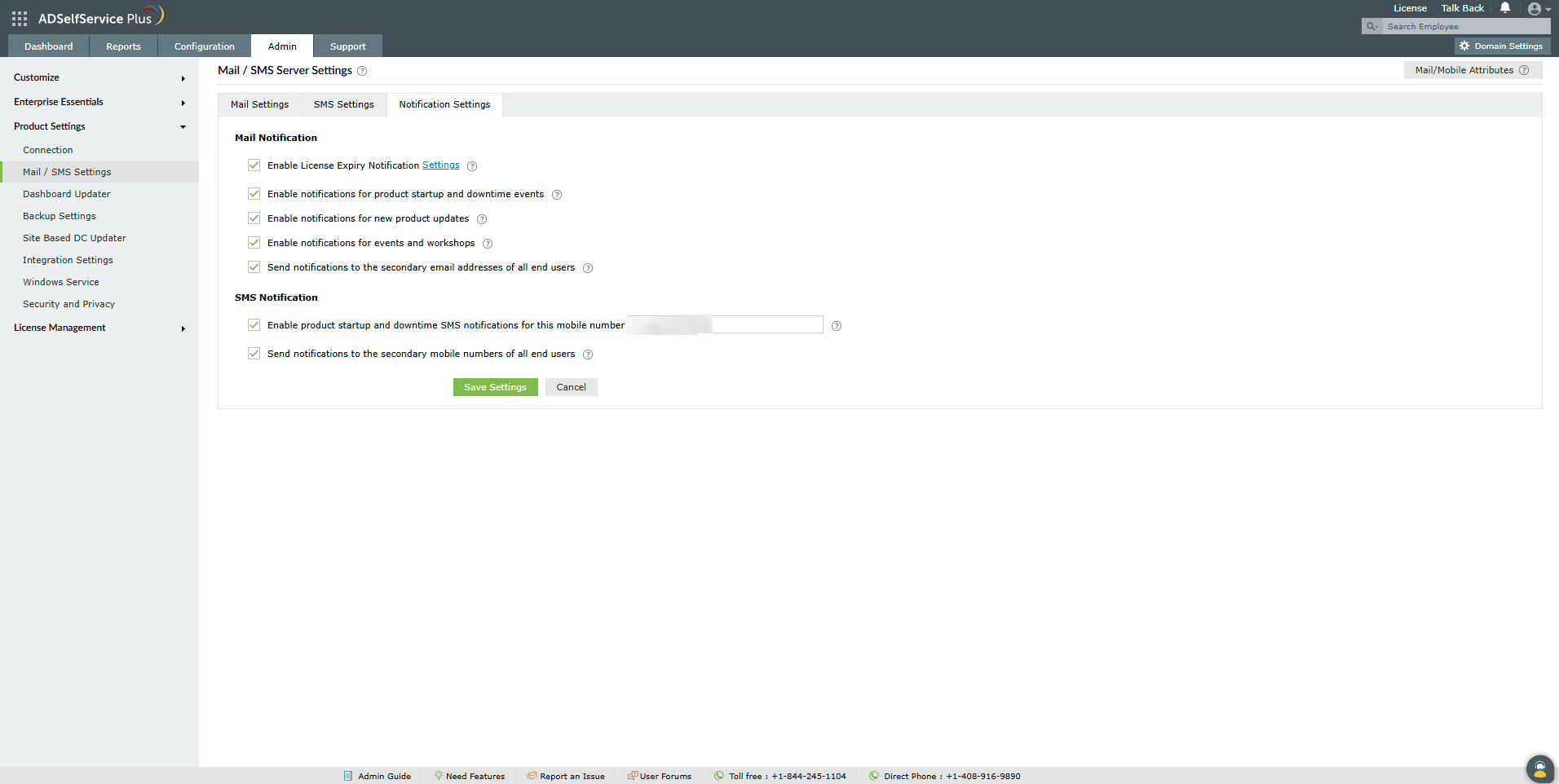The image size is (1559, 784).
Task: Click the Save Settings button
Action: coord(495,386)
